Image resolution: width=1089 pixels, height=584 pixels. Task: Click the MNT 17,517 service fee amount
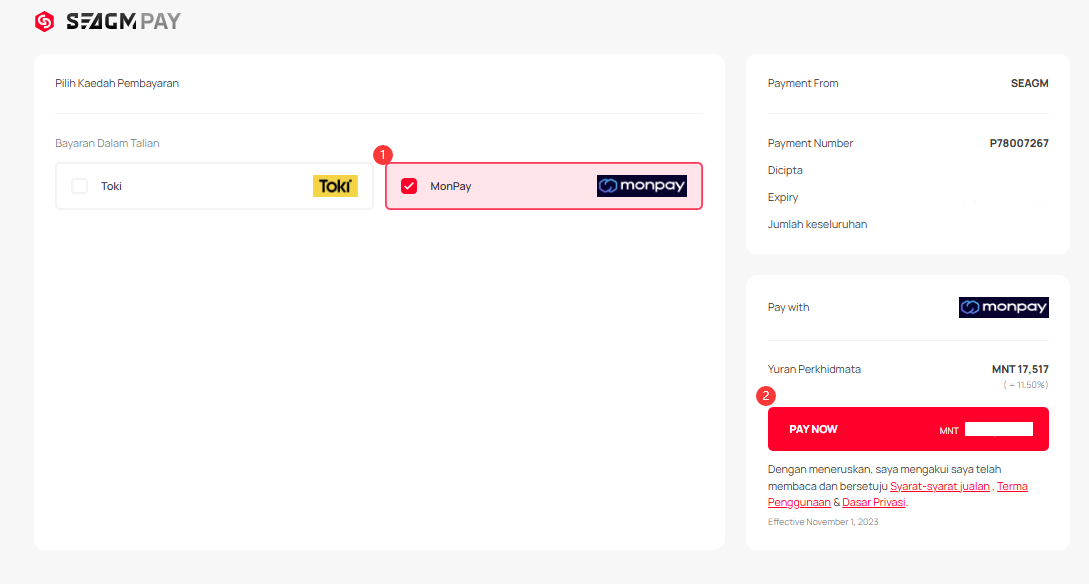pyautogui.click(x=1019, y=369)
